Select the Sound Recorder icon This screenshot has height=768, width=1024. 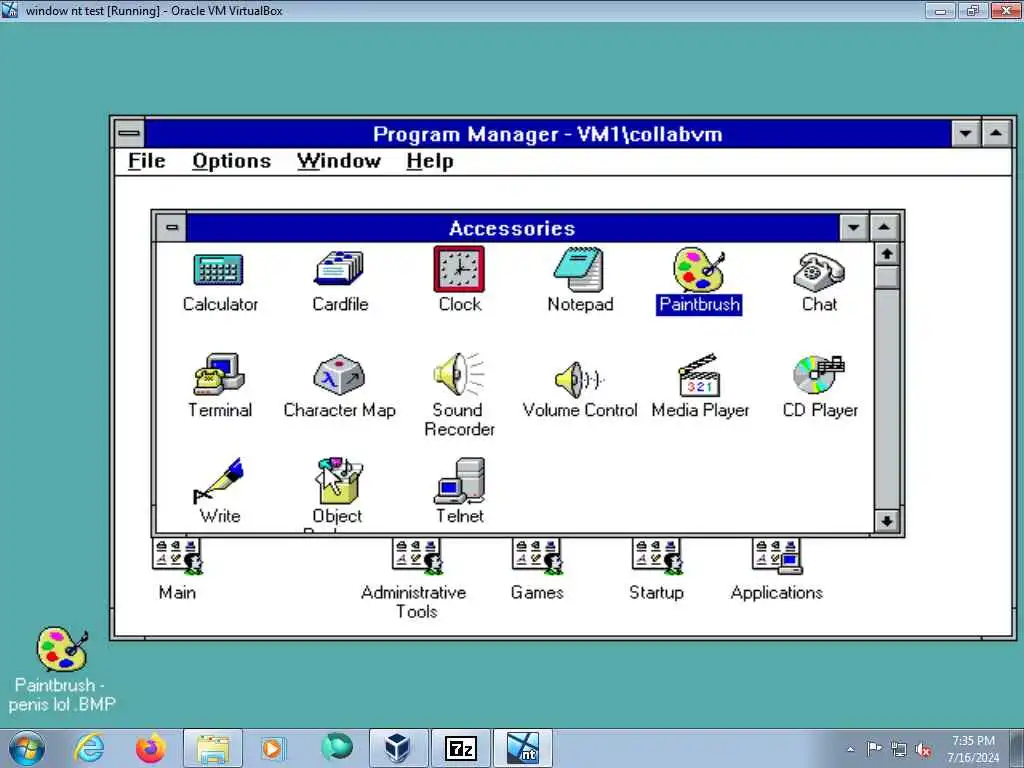(x=459, y=374)
